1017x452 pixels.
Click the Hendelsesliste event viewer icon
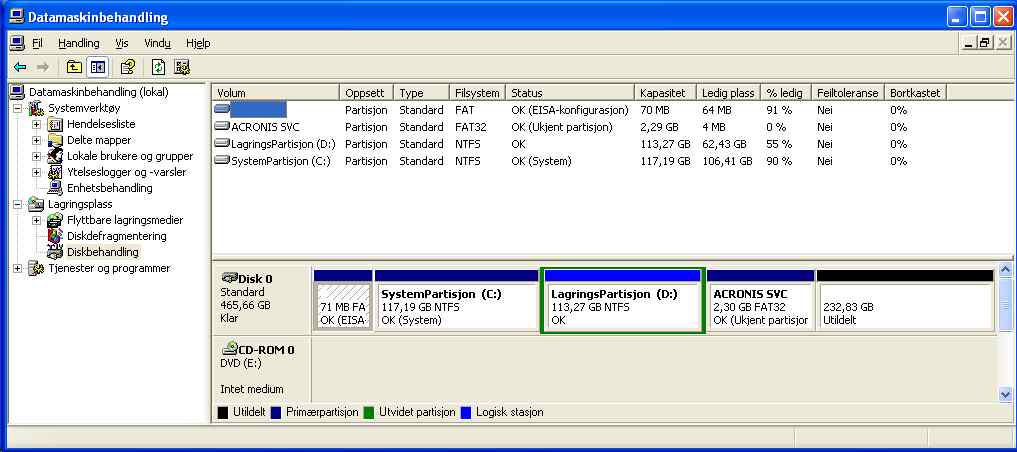click(56, 124)
